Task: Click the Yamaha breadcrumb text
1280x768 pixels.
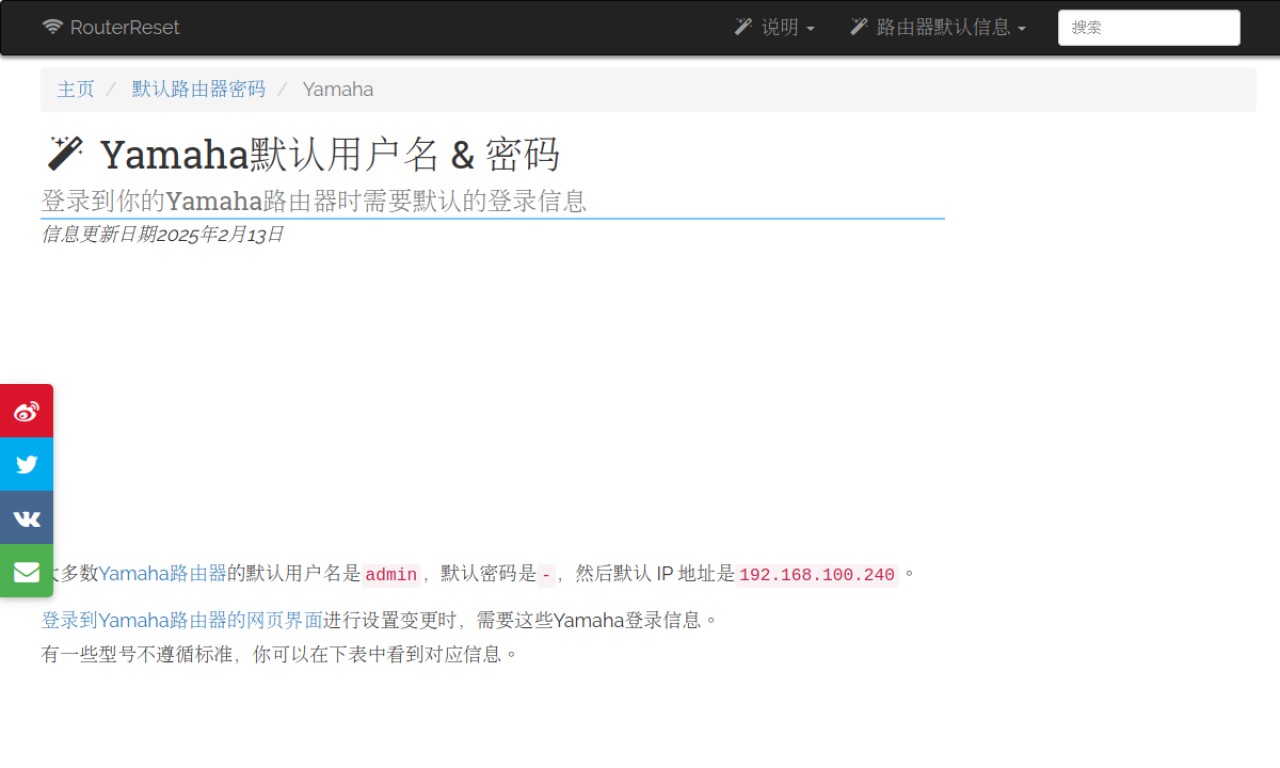Action: (x=338, y=89)
